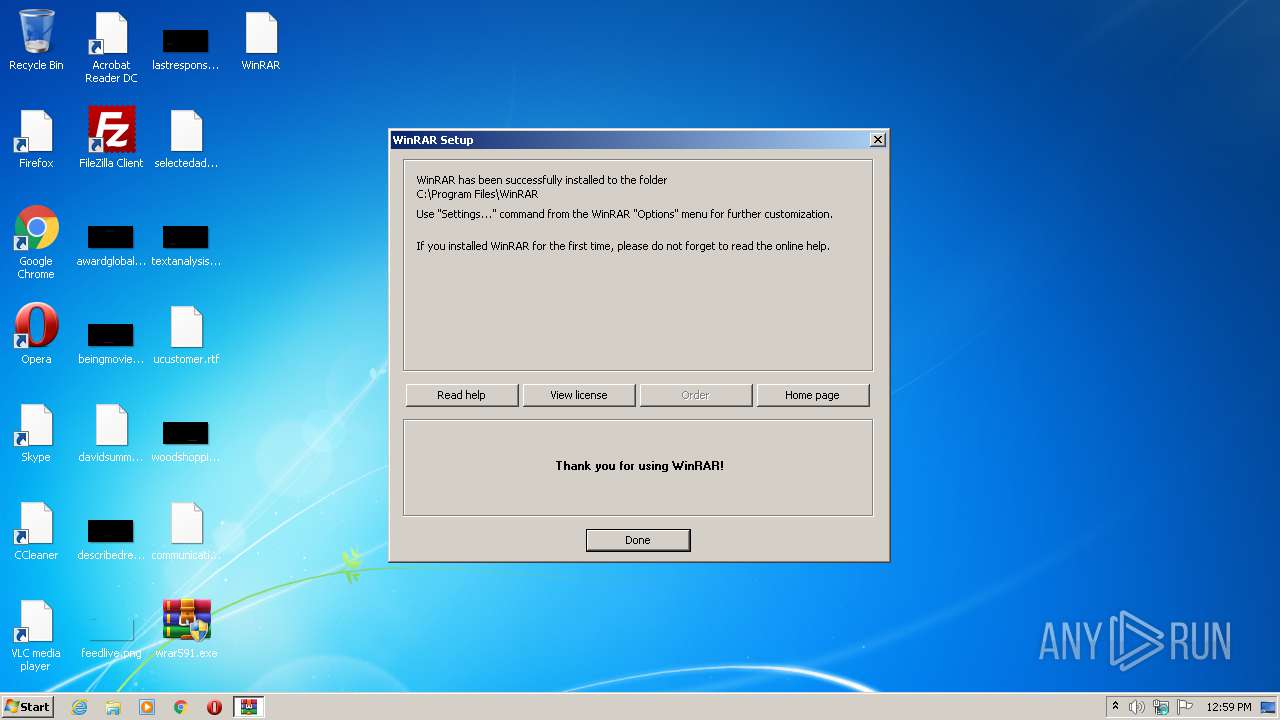Select the Opera desktop icon
The image size is (1280, 720).
tap(36, 334)
